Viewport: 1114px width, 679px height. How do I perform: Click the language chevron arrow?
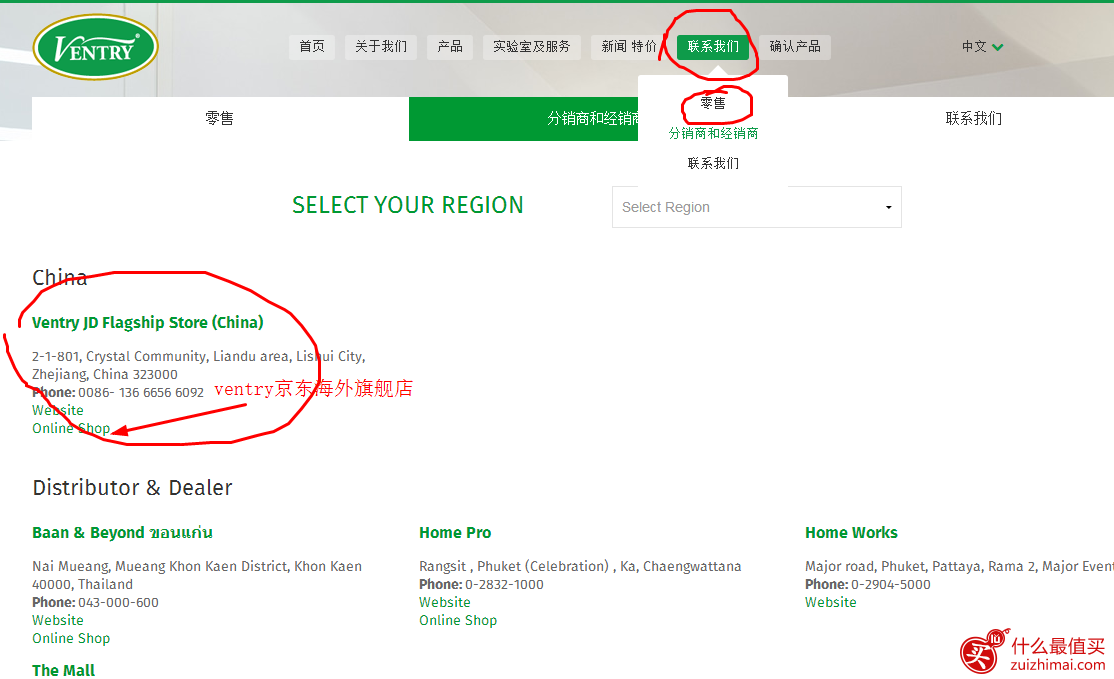(x=997, y=48)
